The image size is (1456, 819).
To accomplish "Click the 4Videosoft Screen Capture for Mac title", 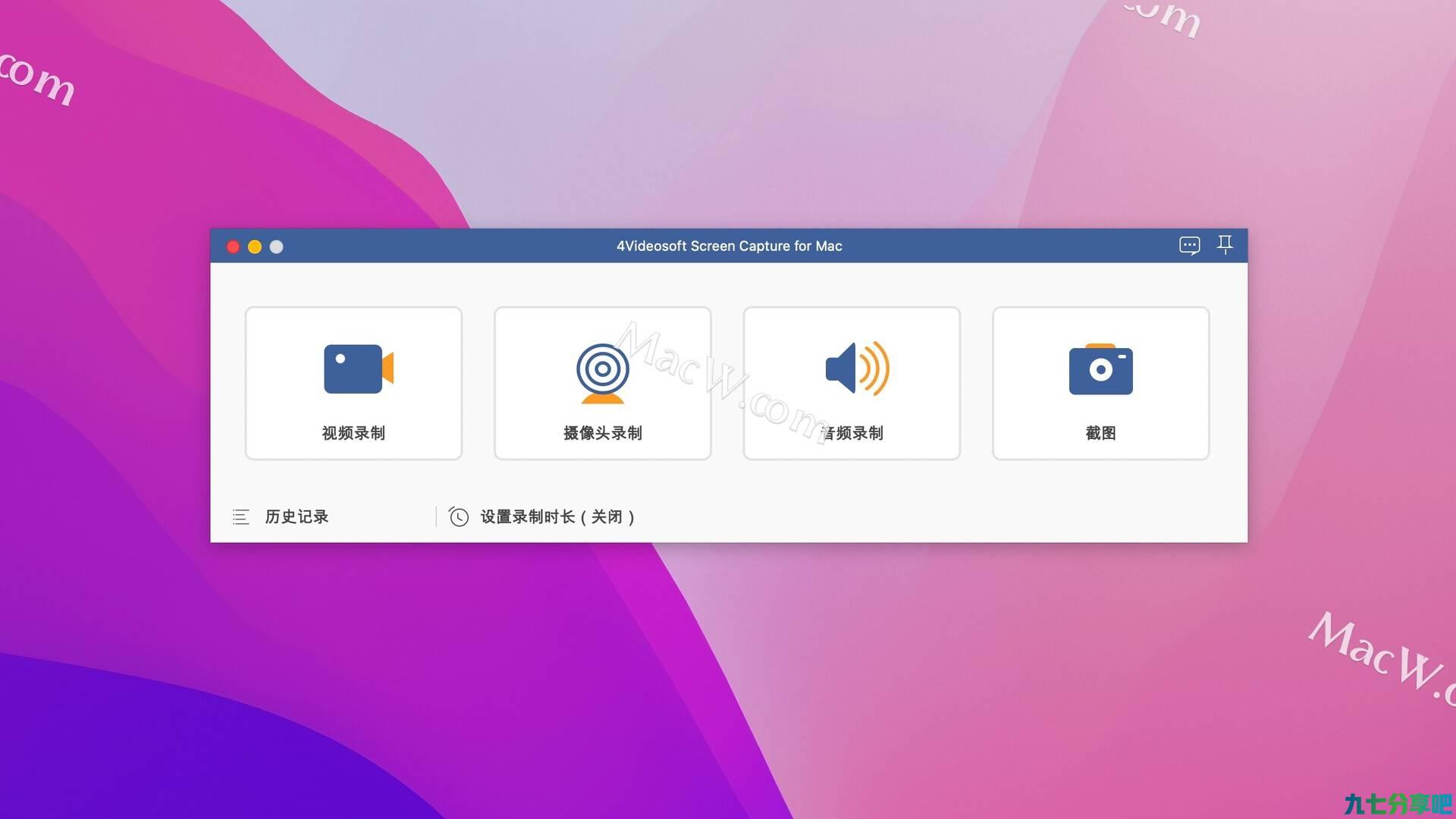I will [729, 246].
